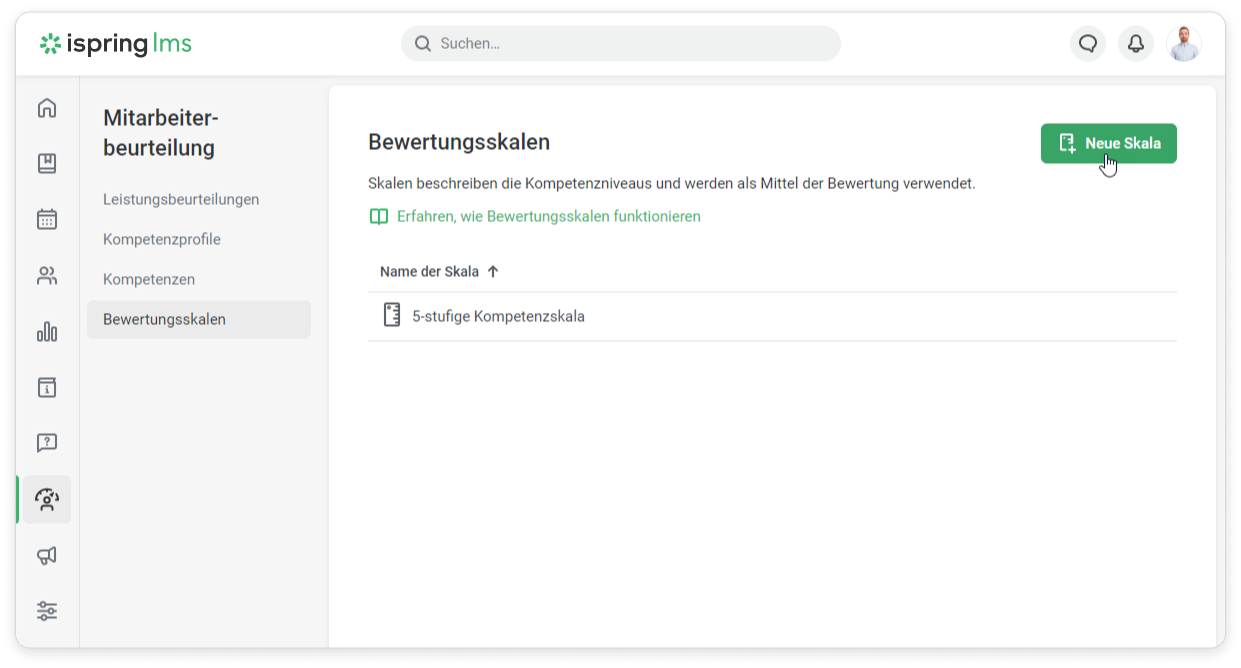Open the chat messages icon
The image size is (1241, 668).
point(1088,44)
